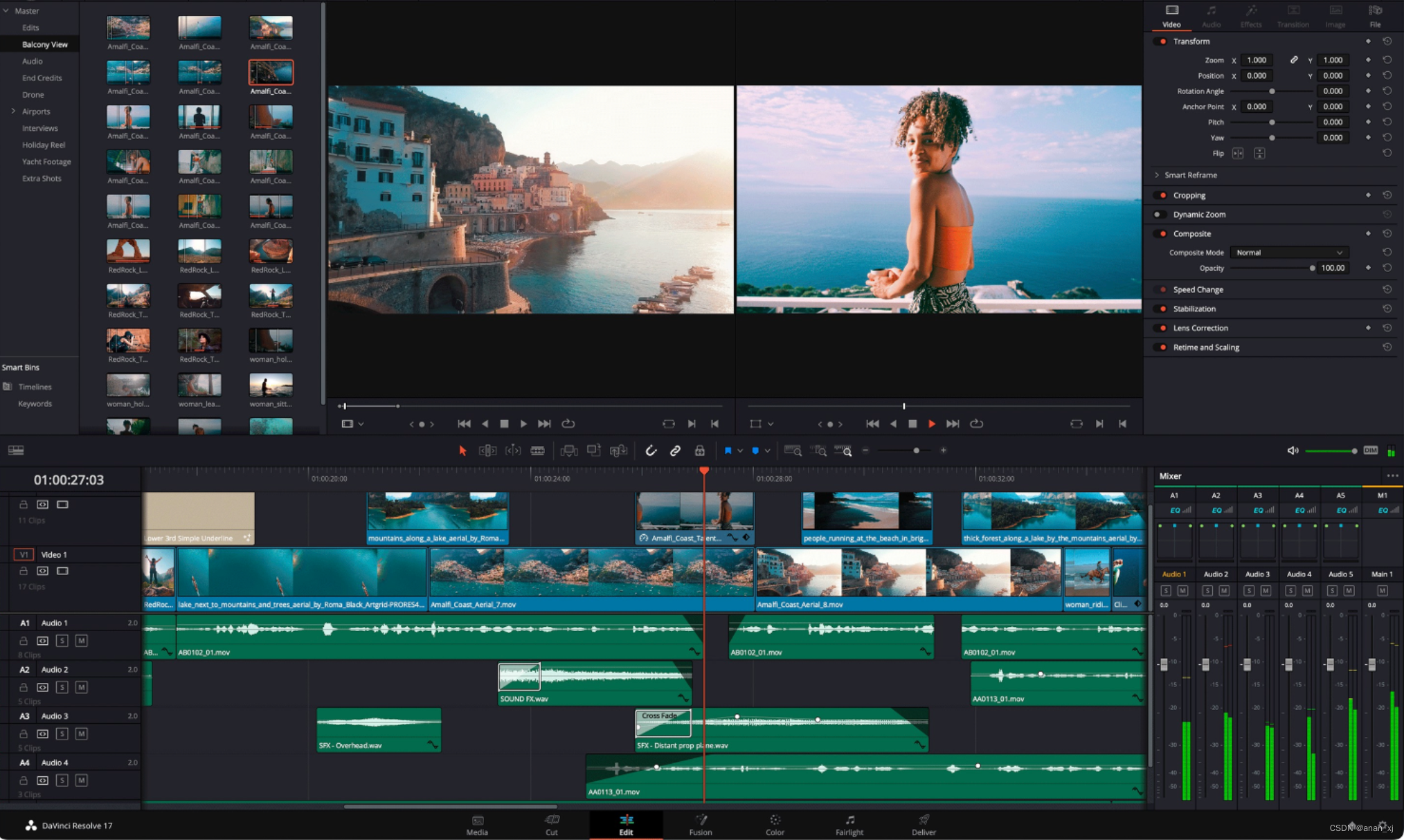This screenshot has height=840, width=1404.
Task: Open the Yacht Footage bin
Action: point(46,162)
